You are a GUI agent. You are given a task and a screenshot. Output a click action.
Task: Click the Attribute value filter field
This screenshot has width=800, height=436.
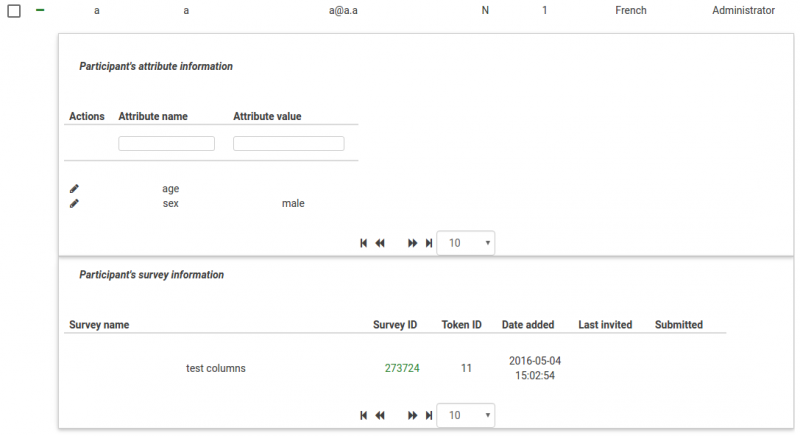click(x=288, y=144)
